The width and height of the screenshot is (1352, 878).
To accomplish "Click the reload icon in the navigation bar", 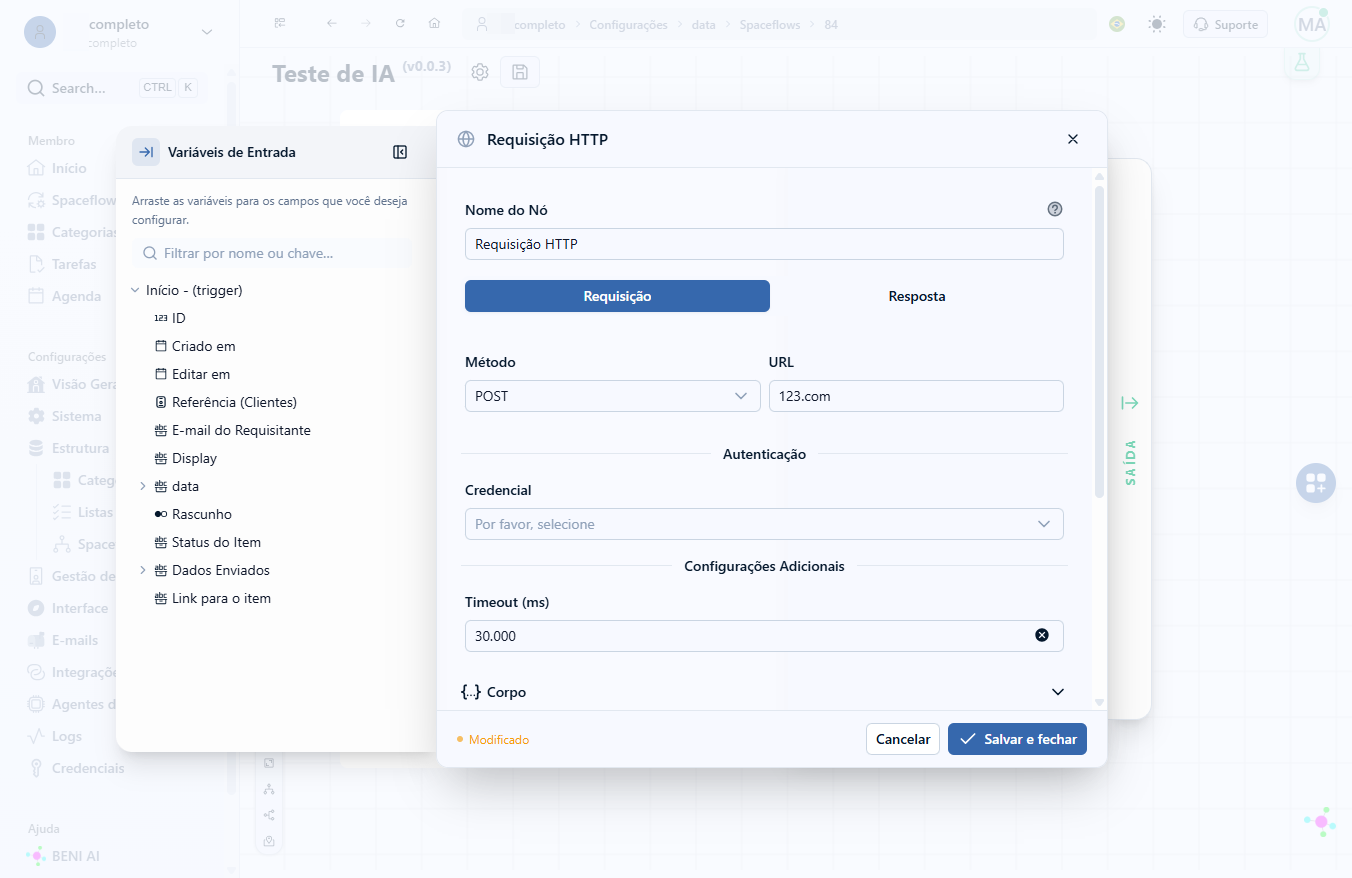I will [400, 23].
